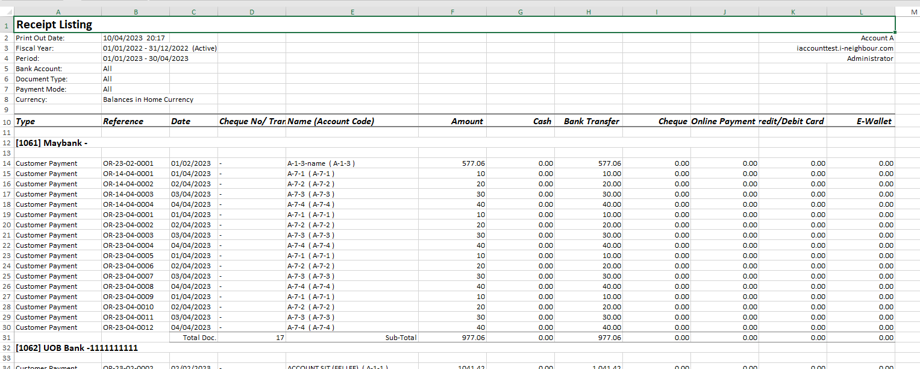Click the Type column heading cell
This screenshot has width=920, height=369.
coord(58,121)
